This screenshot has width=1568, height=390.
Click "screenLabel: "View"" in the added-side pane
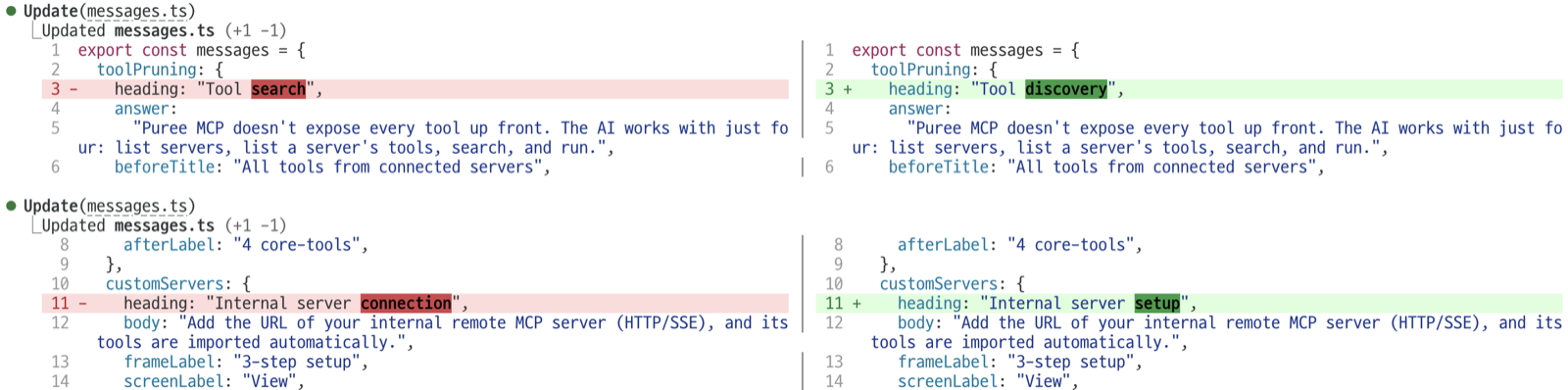tap(988, 381)
